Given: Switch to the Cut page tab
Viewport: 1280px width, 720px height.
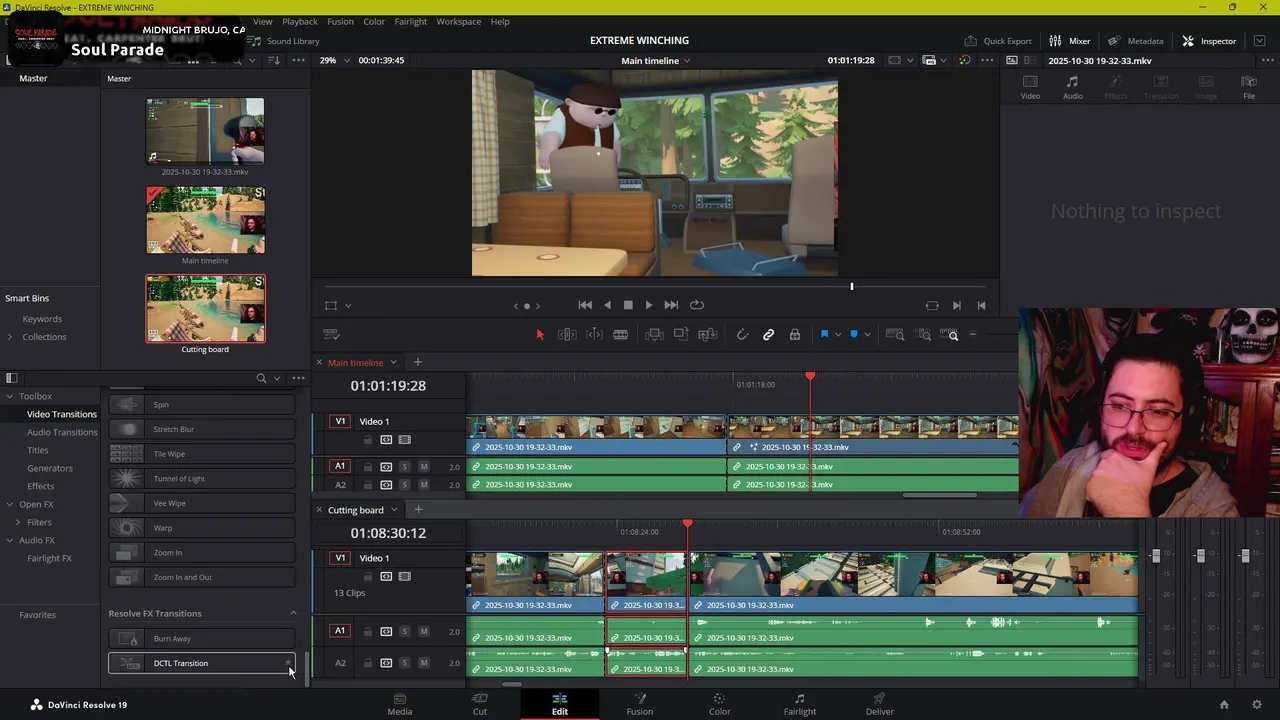Looking at the screenshot, I should pos(480,704).
